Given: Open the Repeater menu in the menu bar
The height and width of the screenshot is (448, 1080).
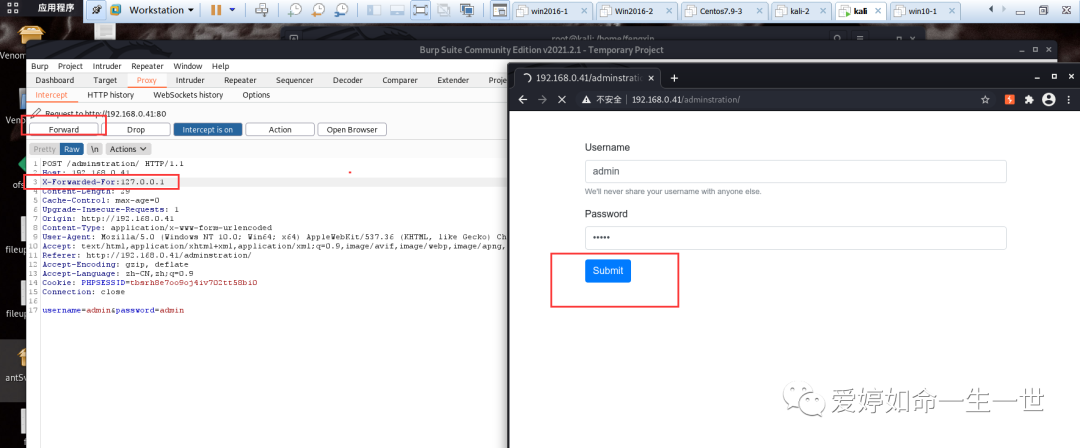Looking at the screenshot, I should pyautogui.click(x=147, y=66).
